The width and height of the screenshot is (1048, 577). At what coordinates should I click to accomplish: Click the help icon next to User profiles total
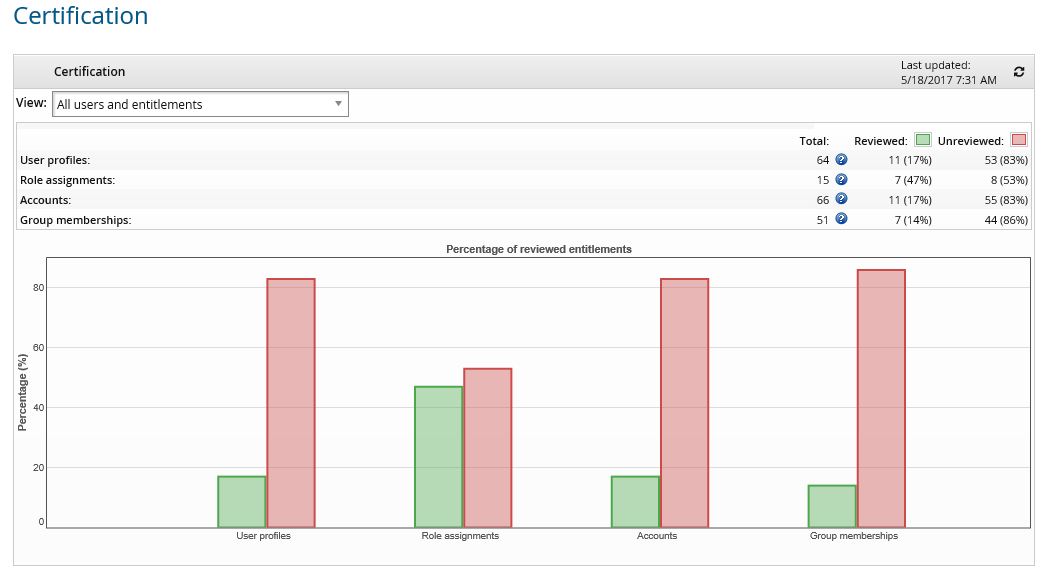pyautogui.click(x=839, y=159)
